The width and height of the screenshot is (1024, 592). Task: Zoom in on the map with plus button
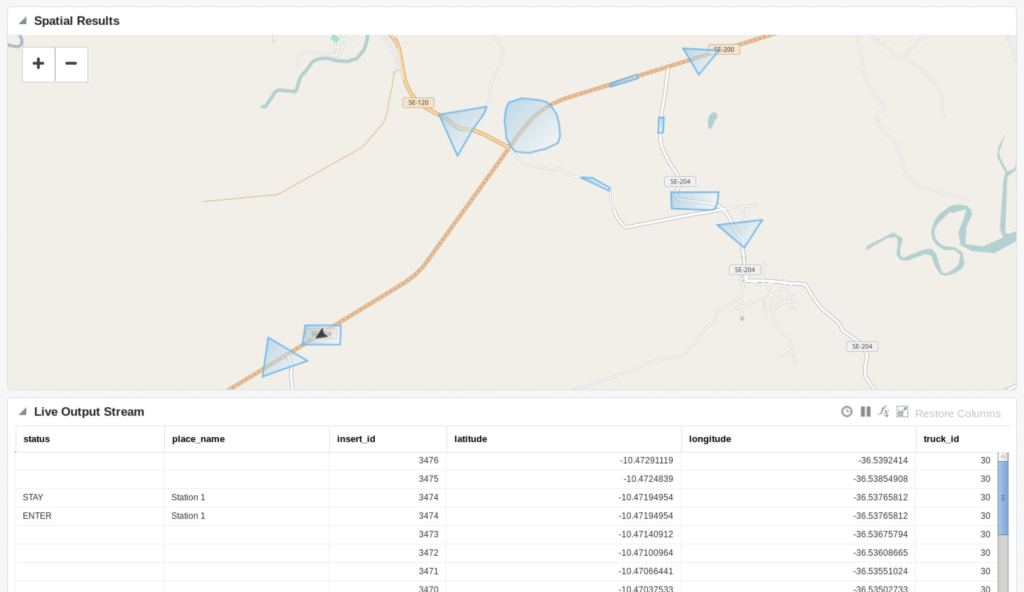(39, 64)
